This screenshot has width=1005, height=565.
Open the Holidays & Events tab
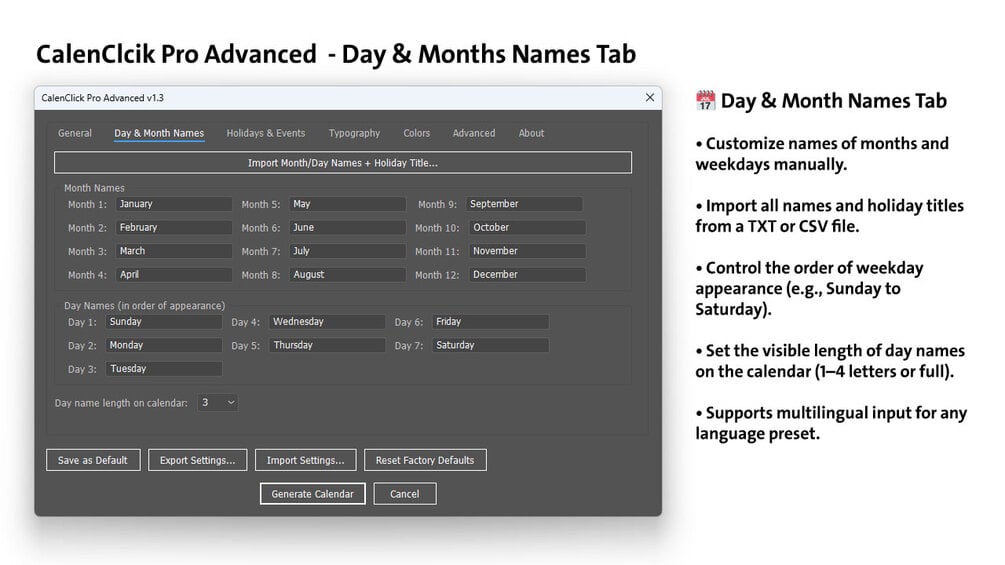click(x=265, y=133)
